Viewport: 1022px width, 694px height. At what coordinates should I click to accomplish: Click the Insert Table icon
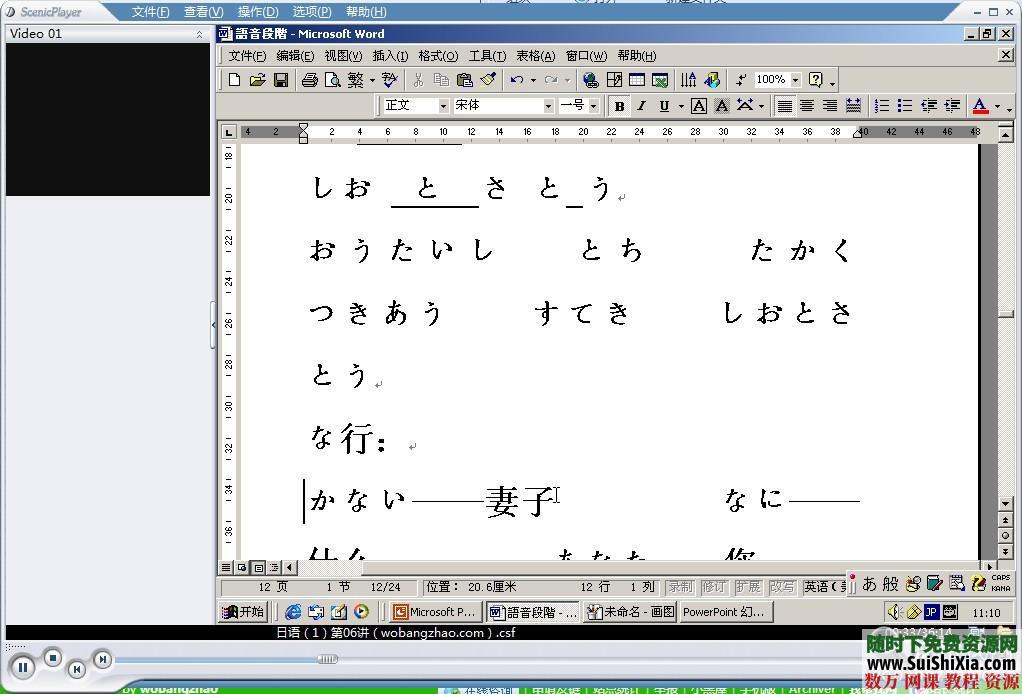pyautogui.click(x=636, y=80)
